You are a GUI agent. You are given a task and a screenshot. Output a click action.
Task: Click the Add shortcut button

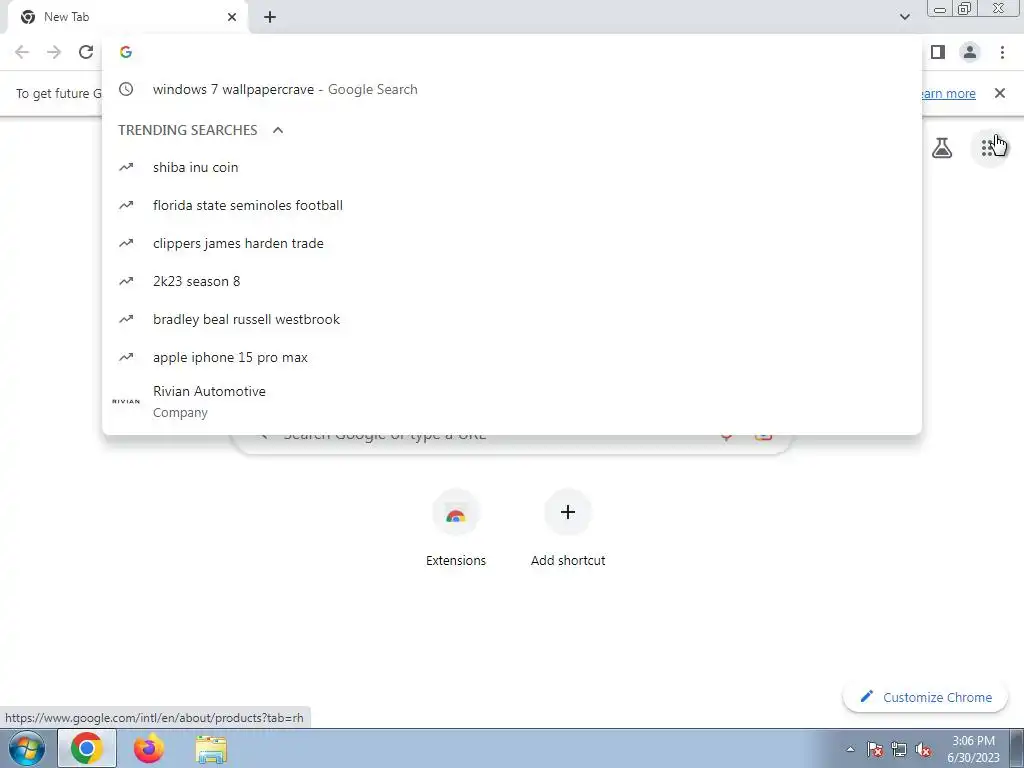point(568,529)
